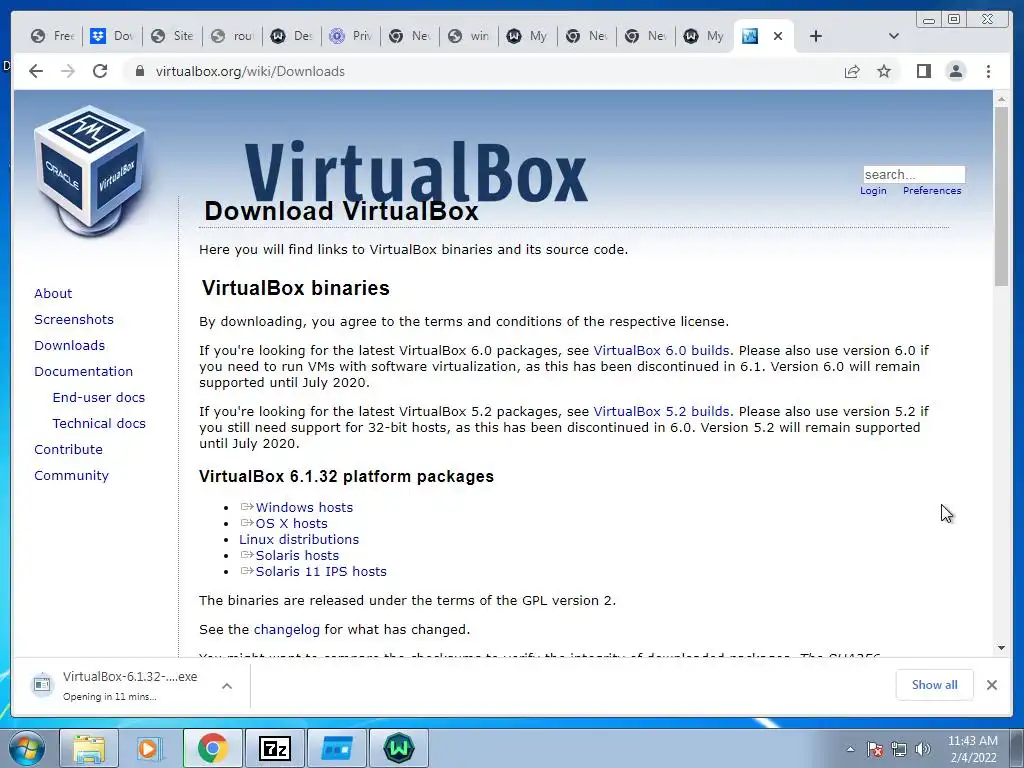Click Show all downloads button

click(x=935, y=685)
